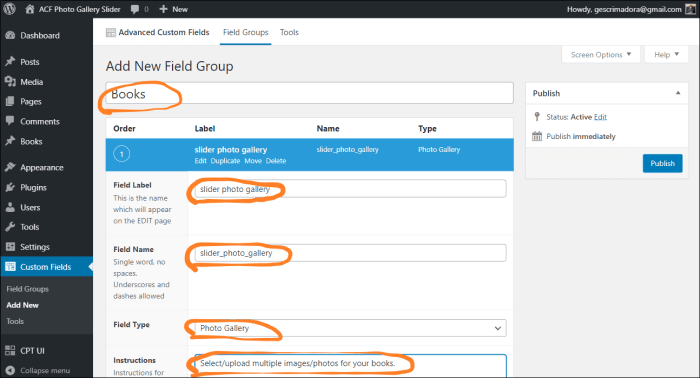This screenshot has height=378, width=700.
Task: Click Delete under slider photo gallery
Action: click(276, 161)
